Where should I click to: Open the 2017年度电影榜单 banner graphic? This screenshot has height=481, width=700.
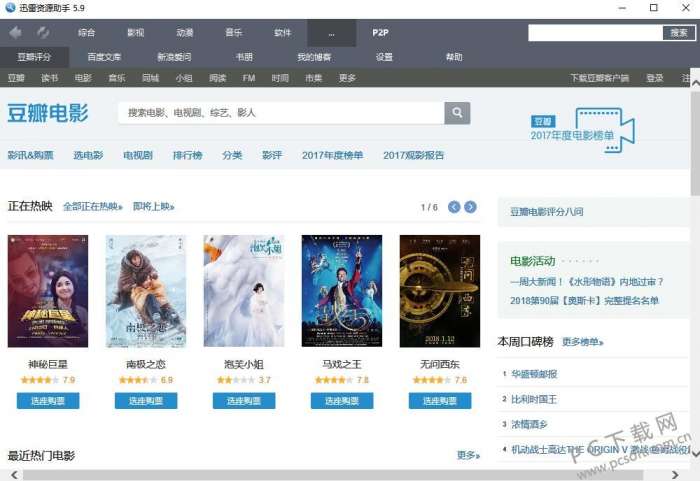[x=583, y=130]
